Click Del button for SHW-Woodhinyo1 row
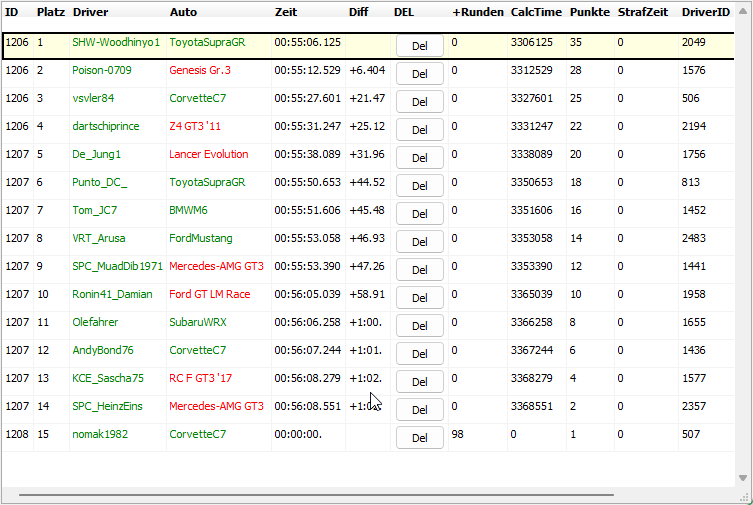 click(x=420, y=46)
